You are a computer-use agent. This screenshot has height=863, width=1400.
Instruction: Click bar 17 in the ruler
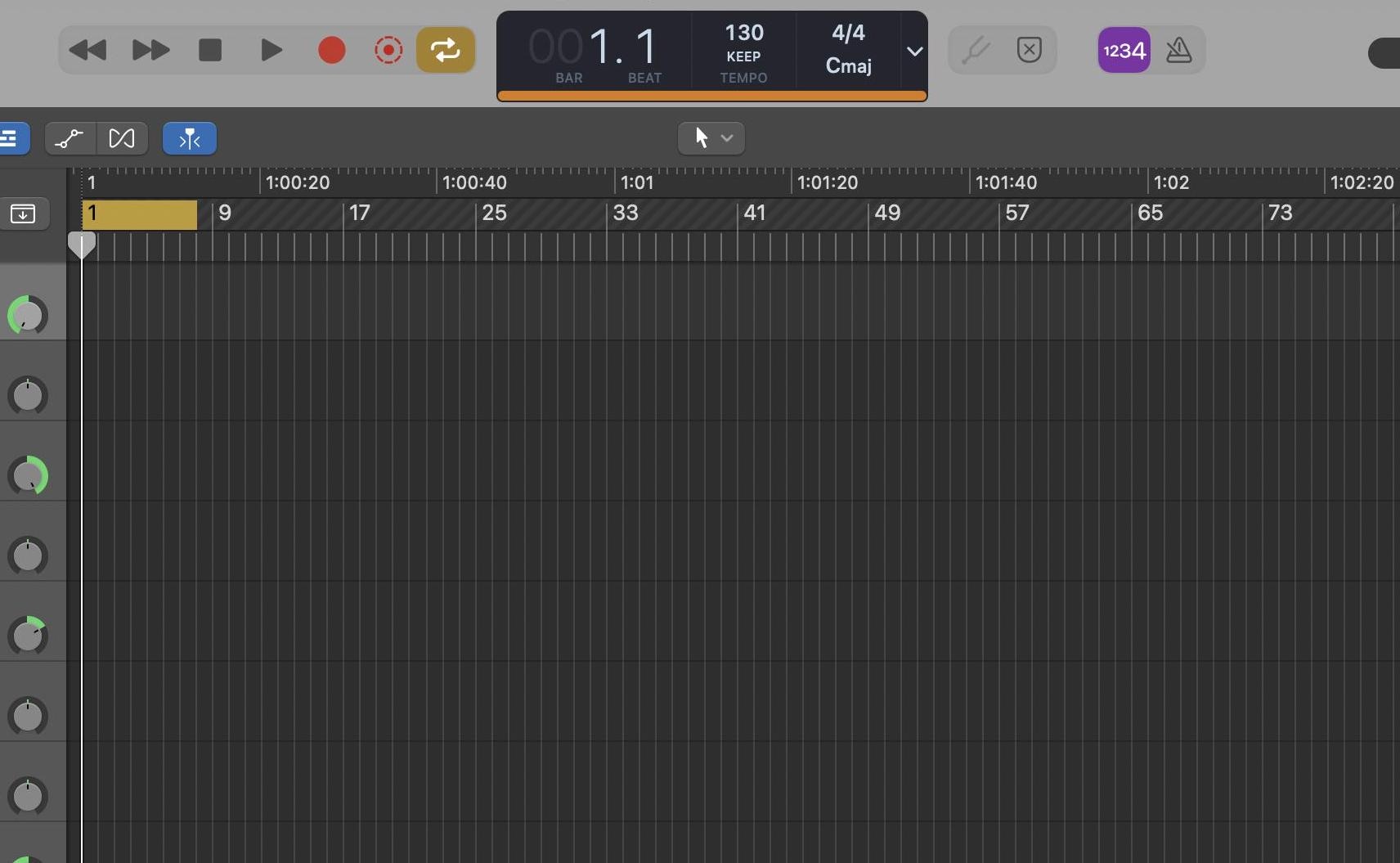[360, 214]
